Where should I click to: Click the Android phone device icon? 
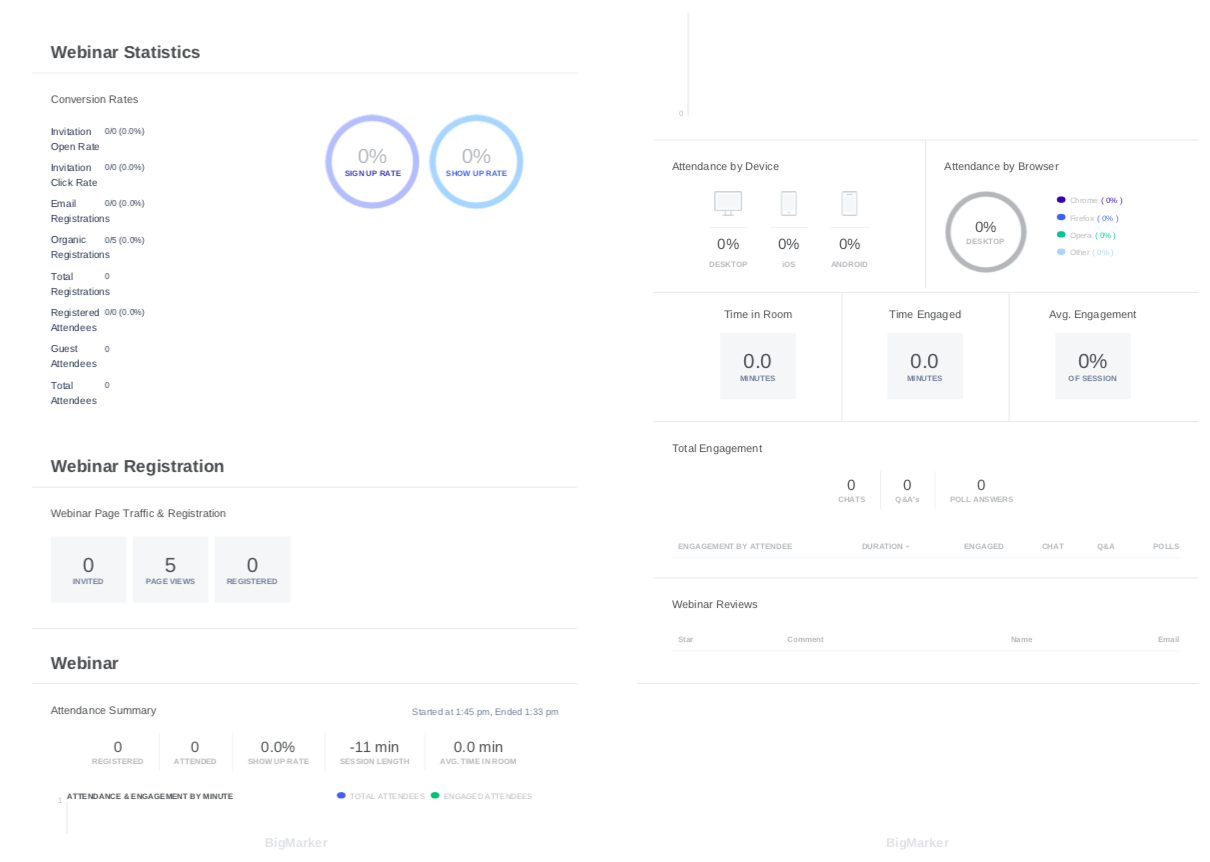pyautogui.click(x=849, y=203)
